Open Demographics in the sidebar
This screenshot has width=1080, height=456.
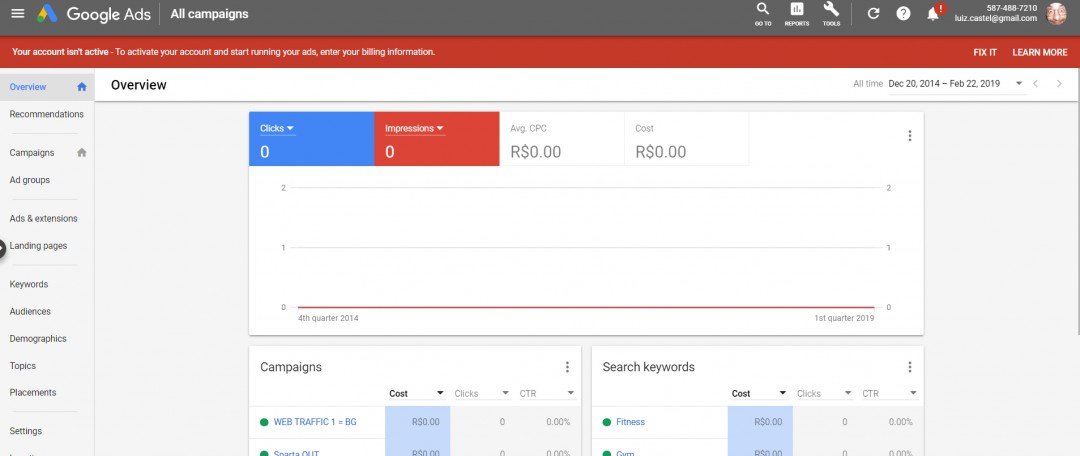38,339
